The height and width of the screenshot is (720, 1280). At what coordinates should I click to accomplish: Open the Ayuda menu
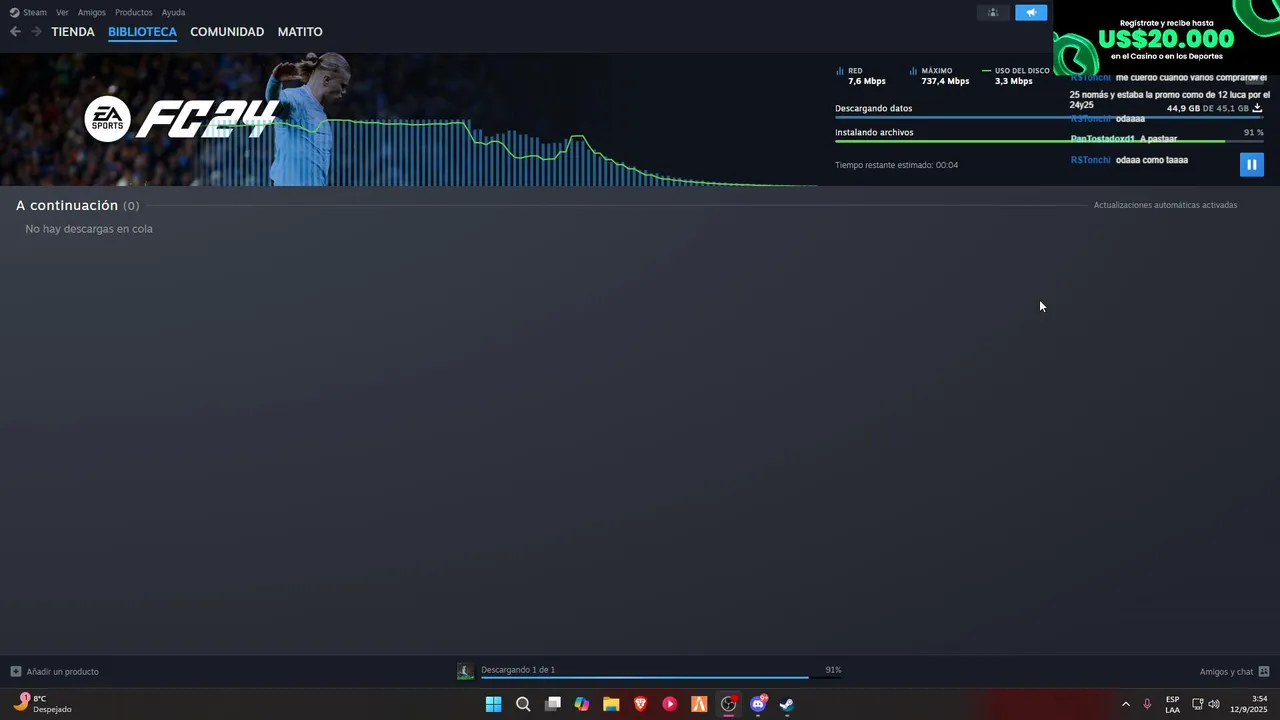click(x=173, y=12)
